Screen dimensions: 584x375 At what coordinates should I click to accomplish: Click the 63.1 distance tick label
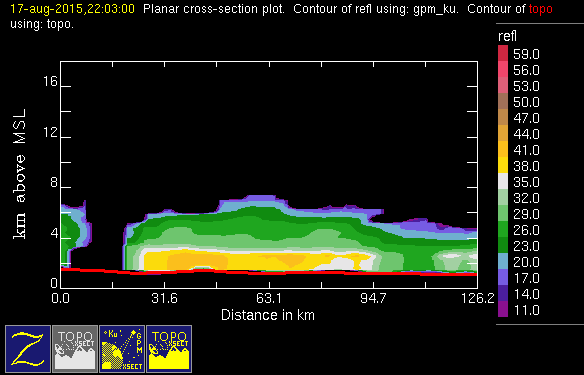[269, 298]
